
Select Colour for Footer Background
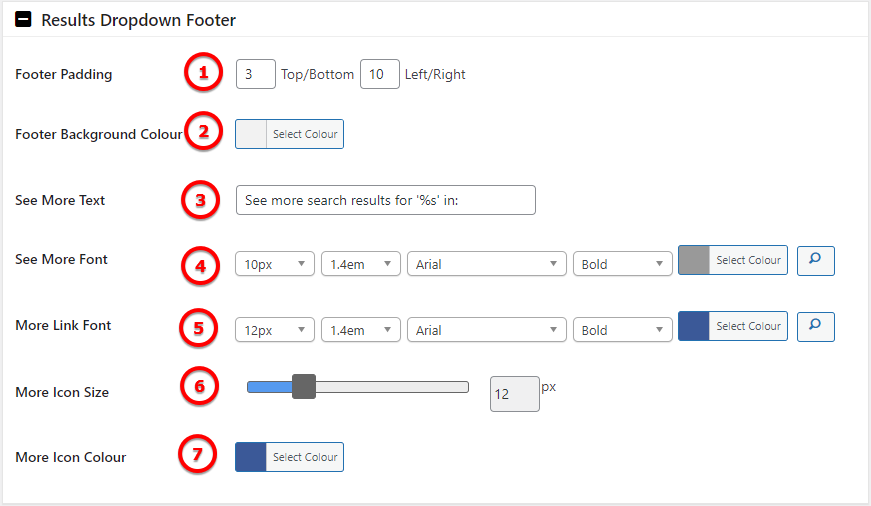coord(305,134)
